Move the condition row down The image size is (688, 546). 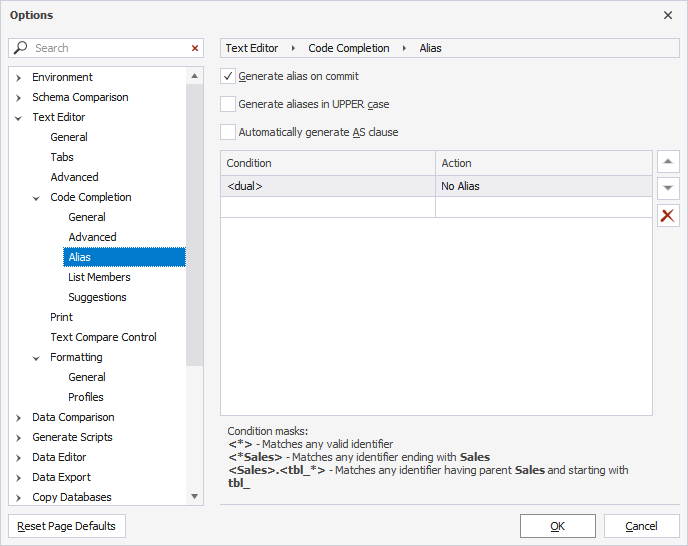(668, 188)
